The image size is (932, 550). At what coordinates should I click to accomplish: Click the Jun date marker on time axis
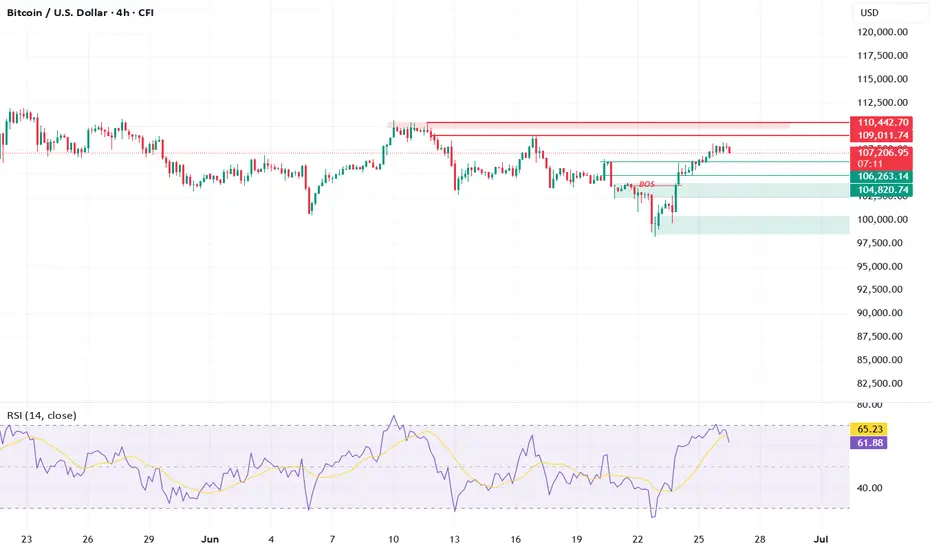210,539
